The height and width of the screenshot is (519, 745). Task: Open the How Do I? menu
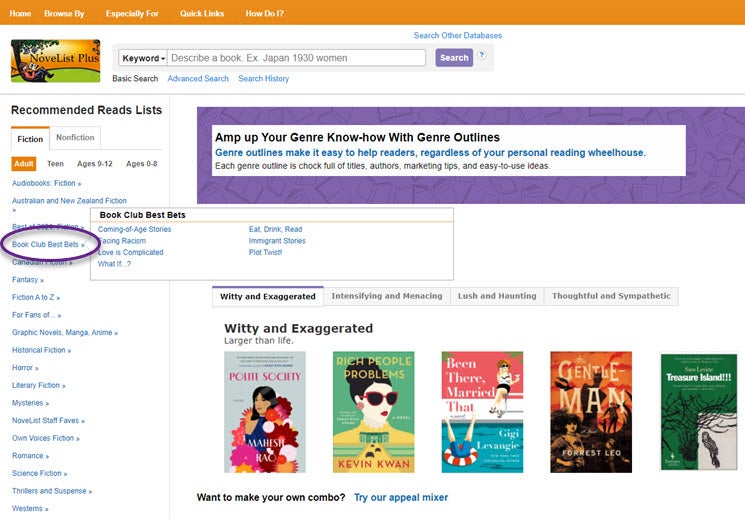tap(265, 13)
